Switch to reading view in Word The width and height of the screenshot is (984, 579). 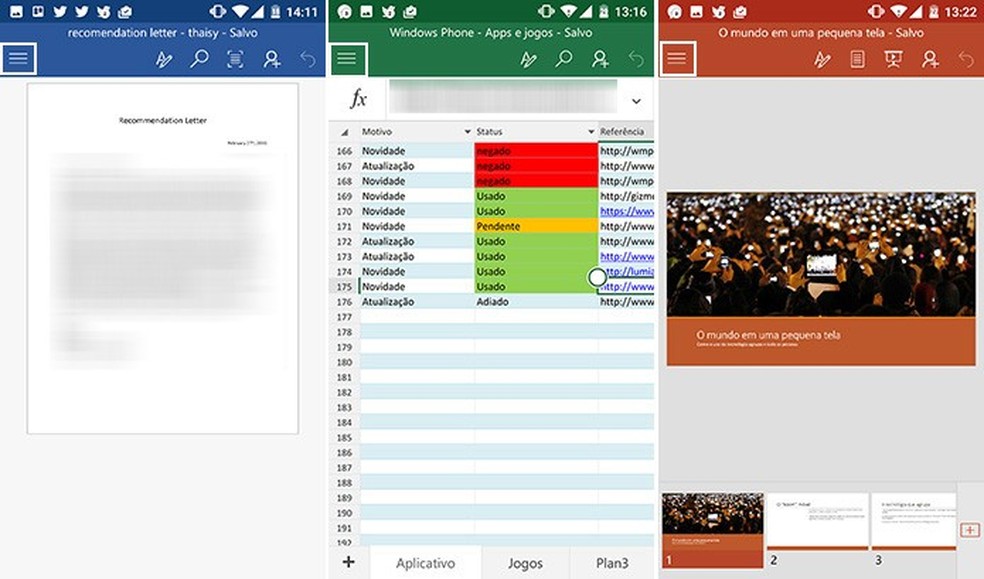click(235, 60)
